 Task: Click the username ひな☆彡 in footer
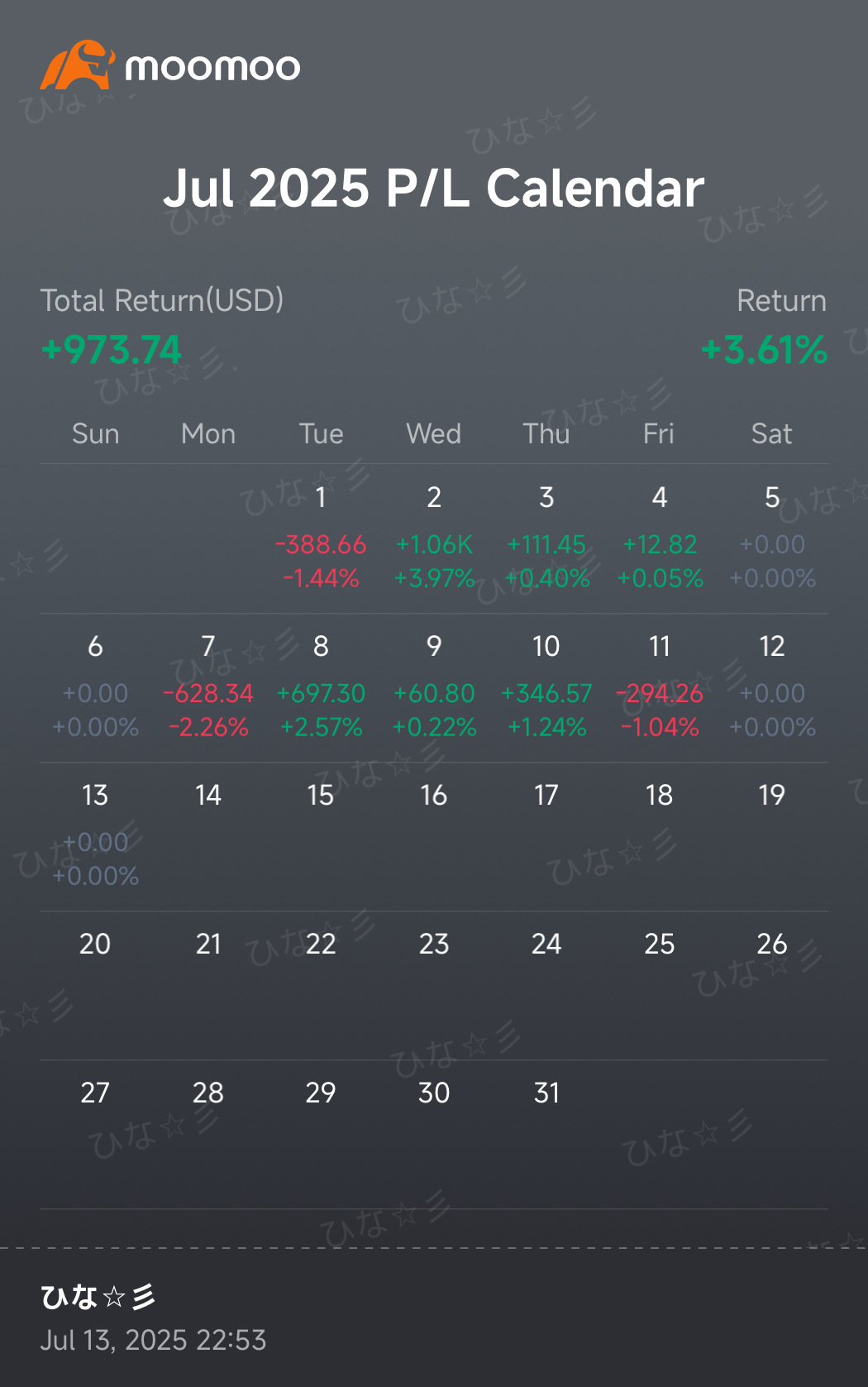pyautogui.click(x=98, y=1296)
